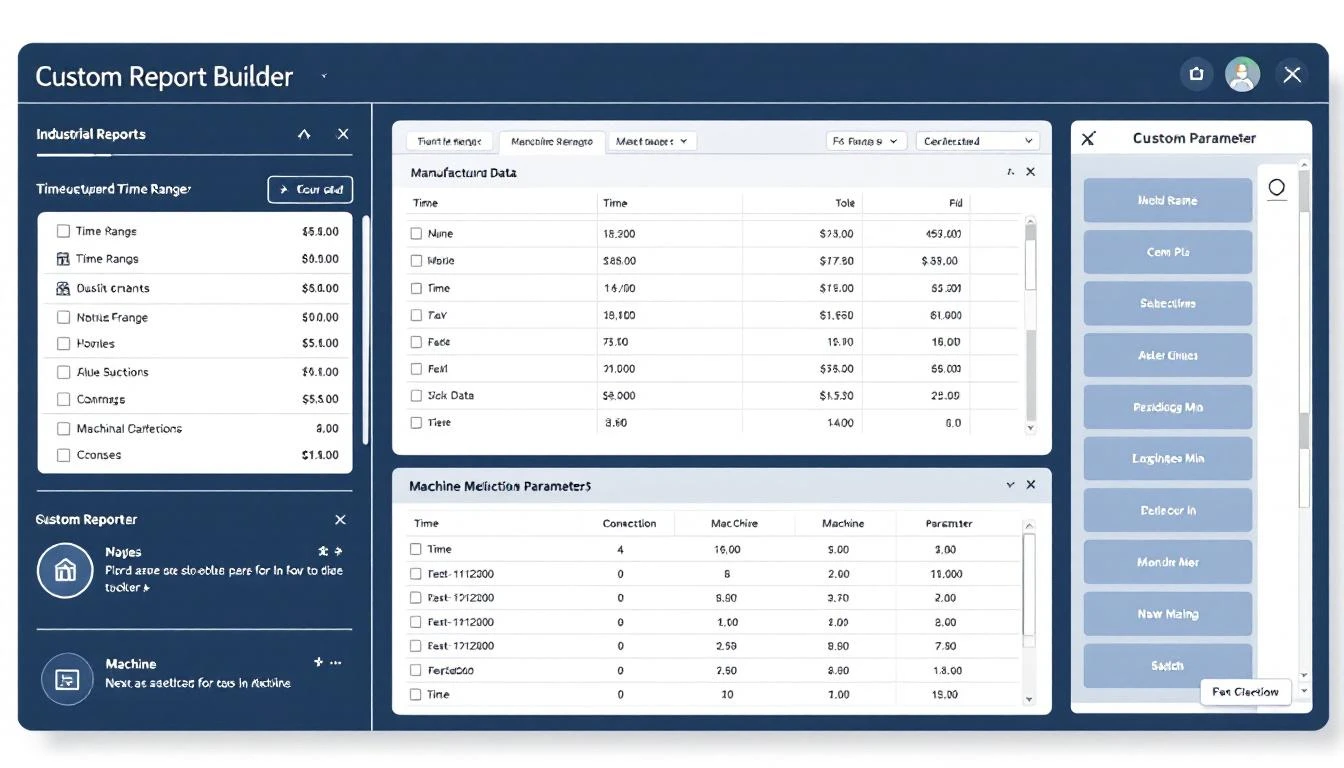
Task: Select the Machine flowchart icon in the sidebar
Action: [65, 679]
